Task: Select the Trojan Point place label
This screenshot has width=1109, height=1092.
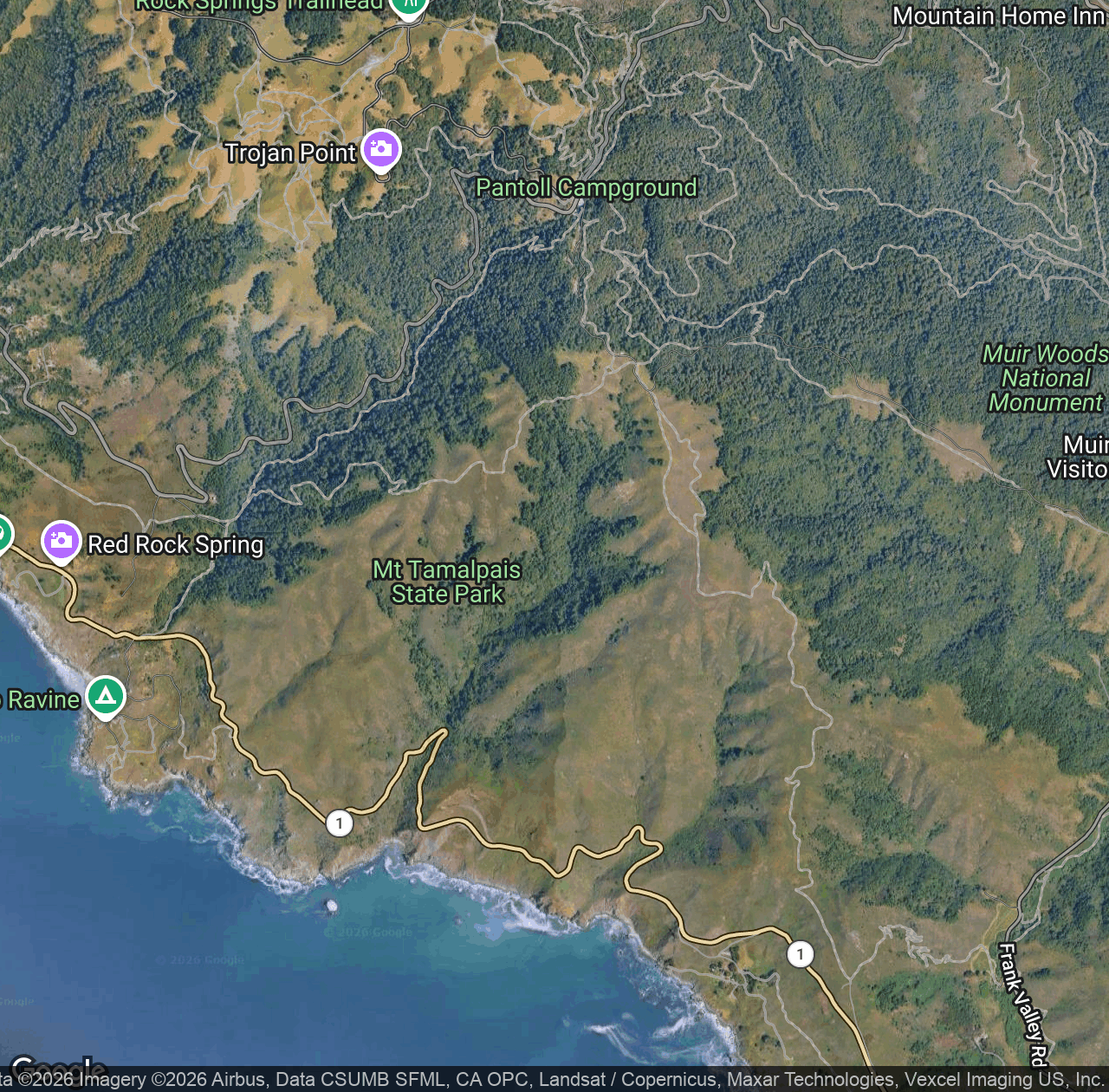Action: (290, 153)
